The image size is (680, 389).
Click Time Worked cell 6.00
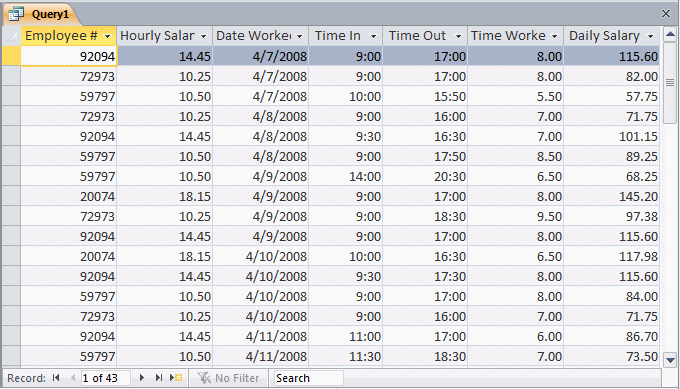pos(516,336)
